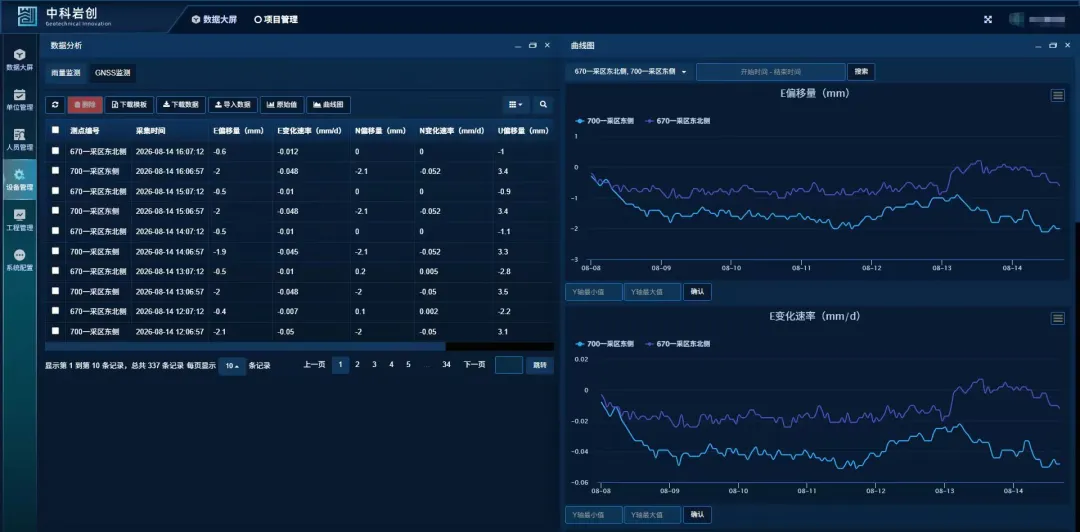Open 人员管理 sidebar icon
Image resolution: width=1080 pixels, height=532 pixels.
point(19,139)
